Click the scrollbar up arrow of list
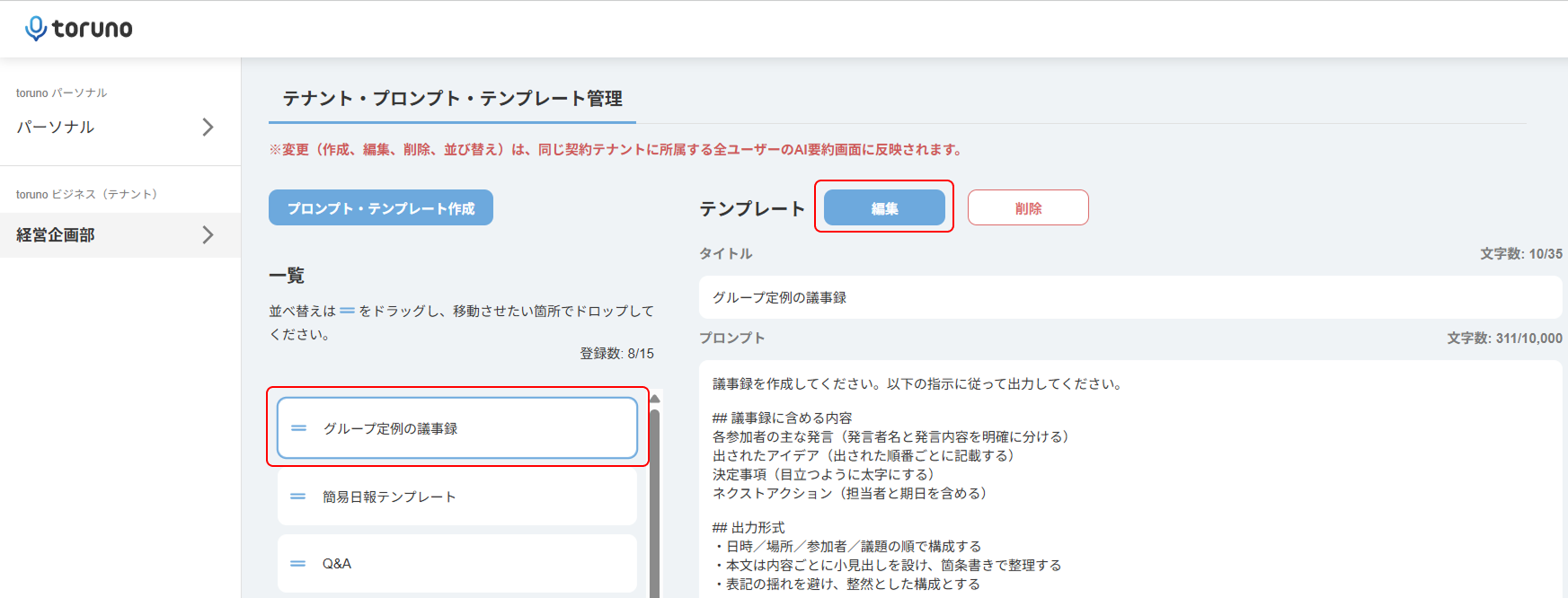 click(x=655, y=398)
